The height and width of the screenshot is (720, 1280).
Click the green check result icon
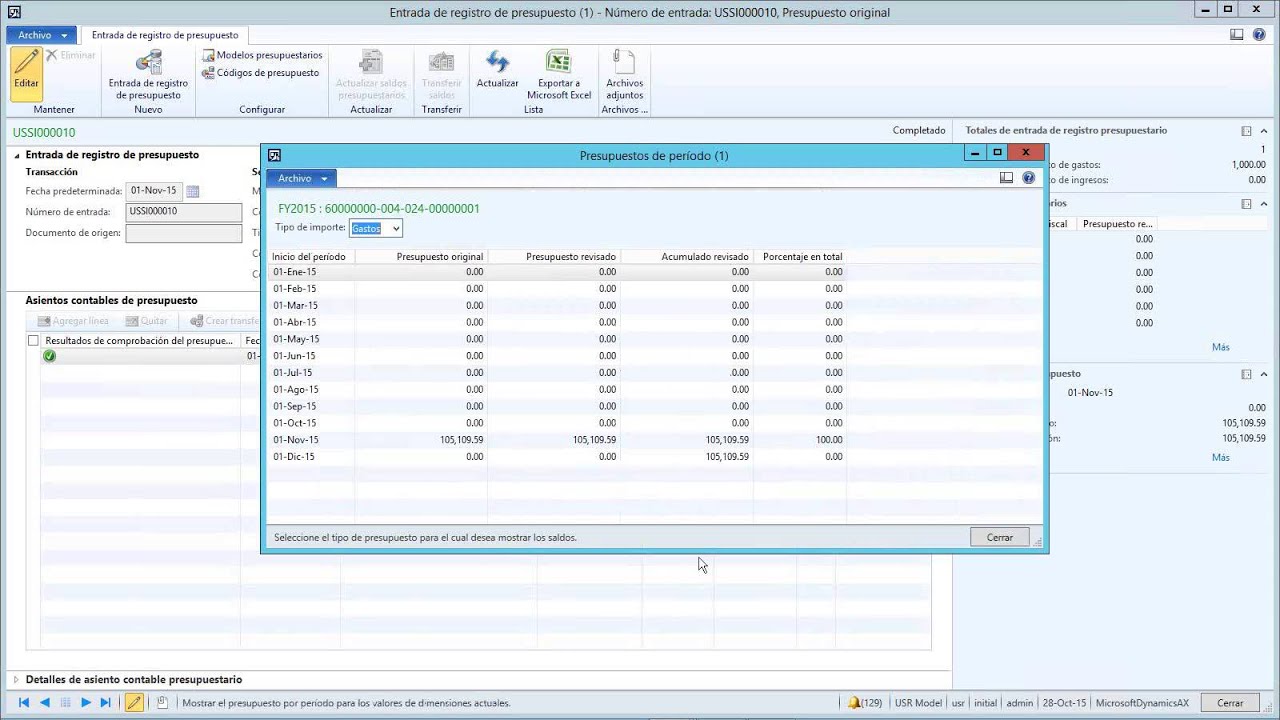[x=49, y=356]
